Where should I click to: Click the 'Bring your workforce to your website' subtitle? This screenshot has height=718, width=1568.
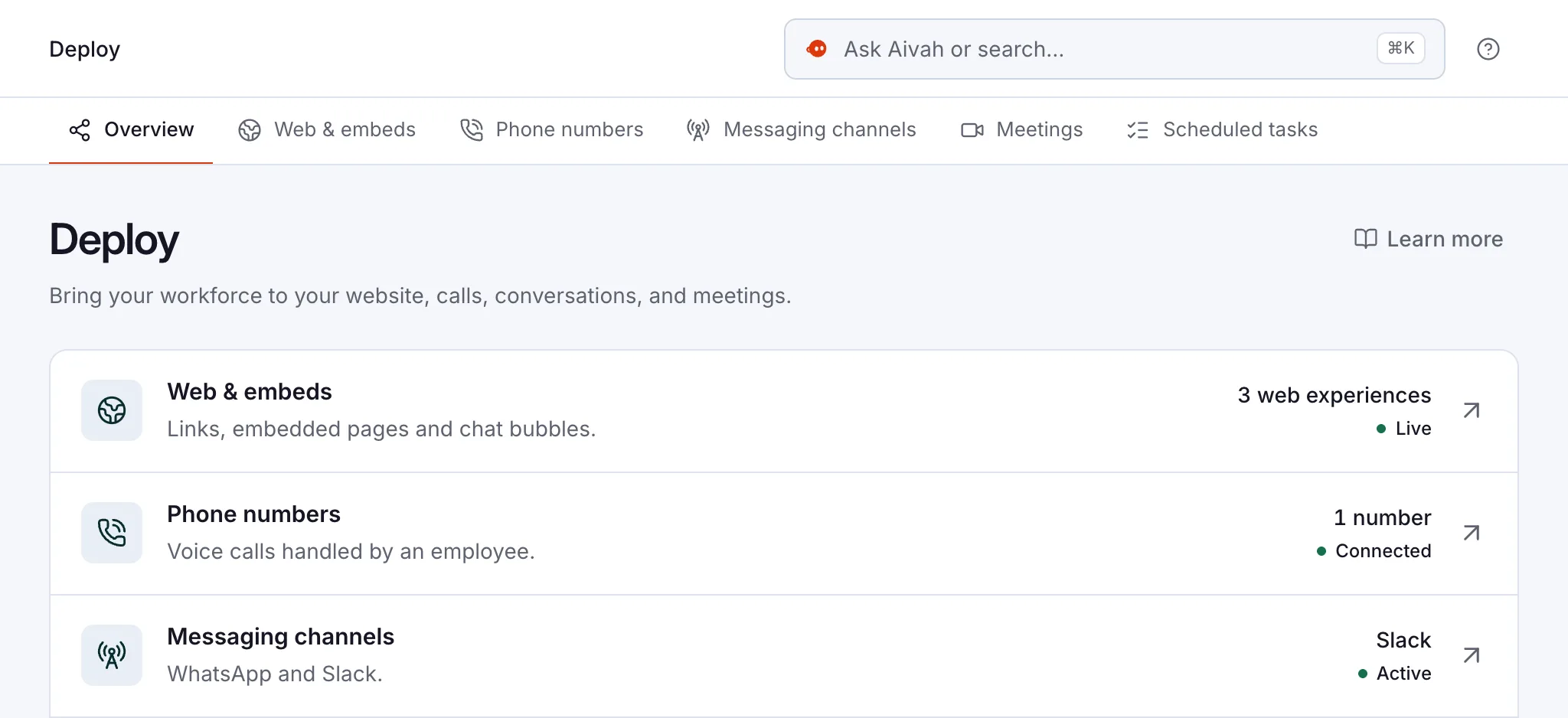point(420,295)
